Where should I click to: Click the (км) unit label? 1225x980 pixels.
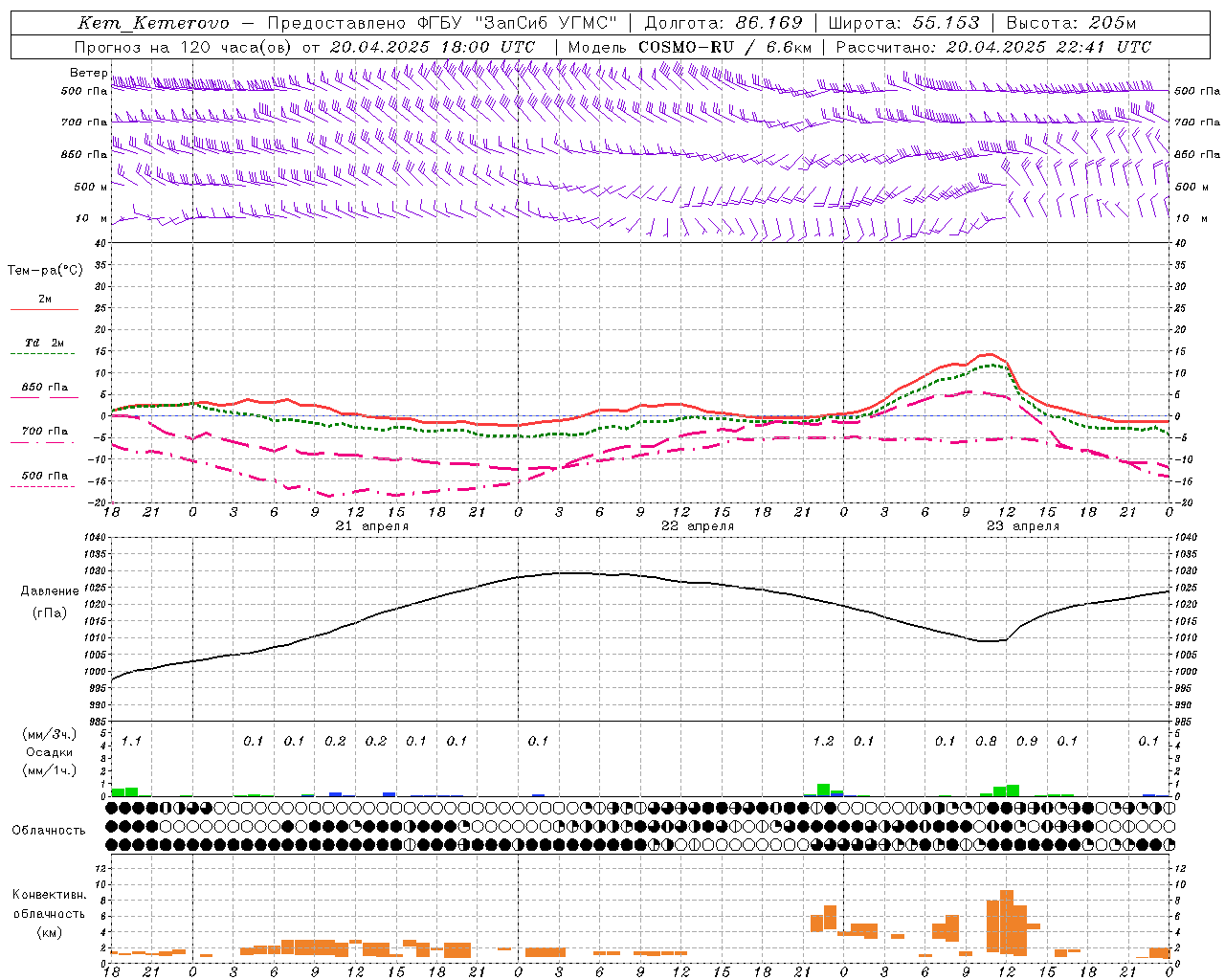click(49, 932)
